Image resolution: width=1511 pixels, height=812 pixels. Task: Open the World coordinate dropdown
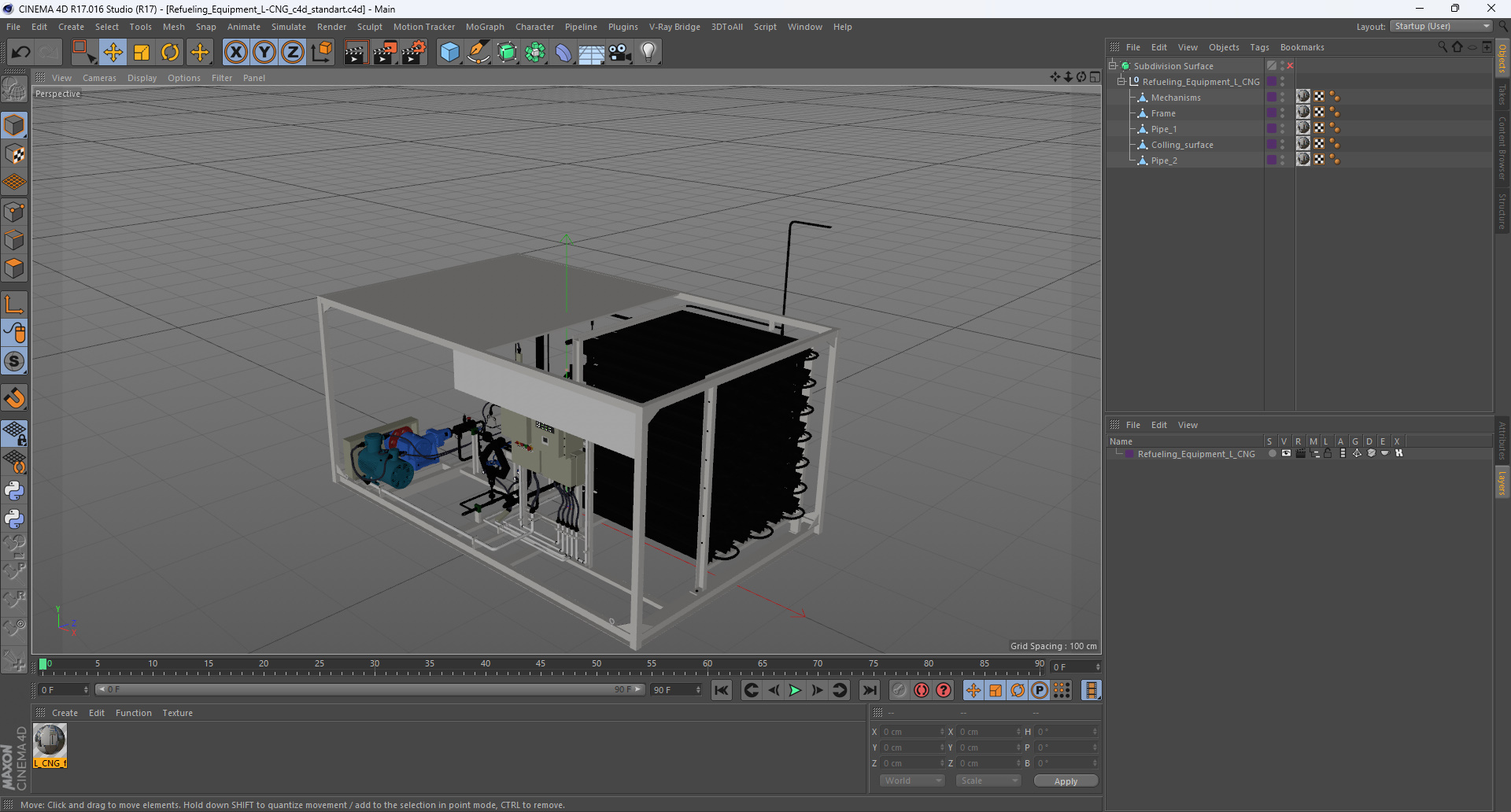coord(912,781)
